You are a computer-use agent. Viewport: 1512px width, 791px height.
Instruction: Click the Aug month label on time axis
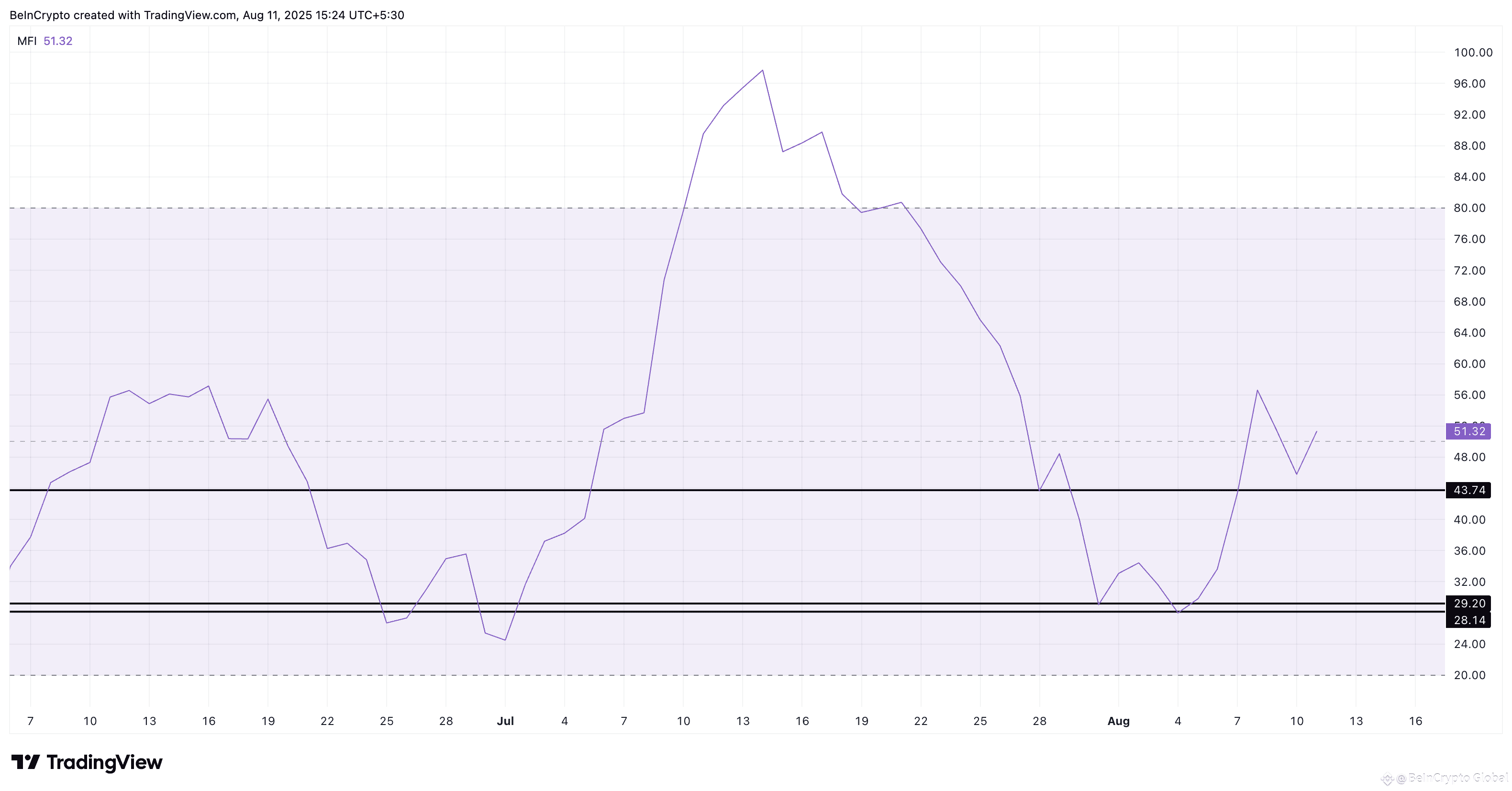click(1118, 721)
